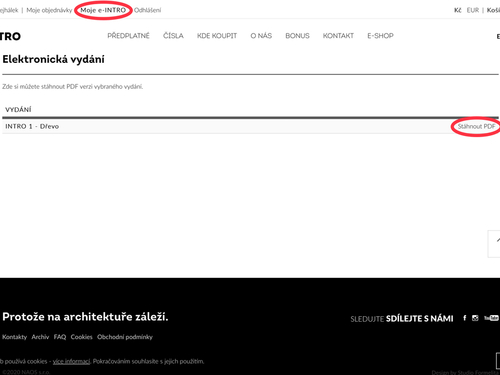
Task: Open the BONUS menu item
Action: click(x=297, y=36)
